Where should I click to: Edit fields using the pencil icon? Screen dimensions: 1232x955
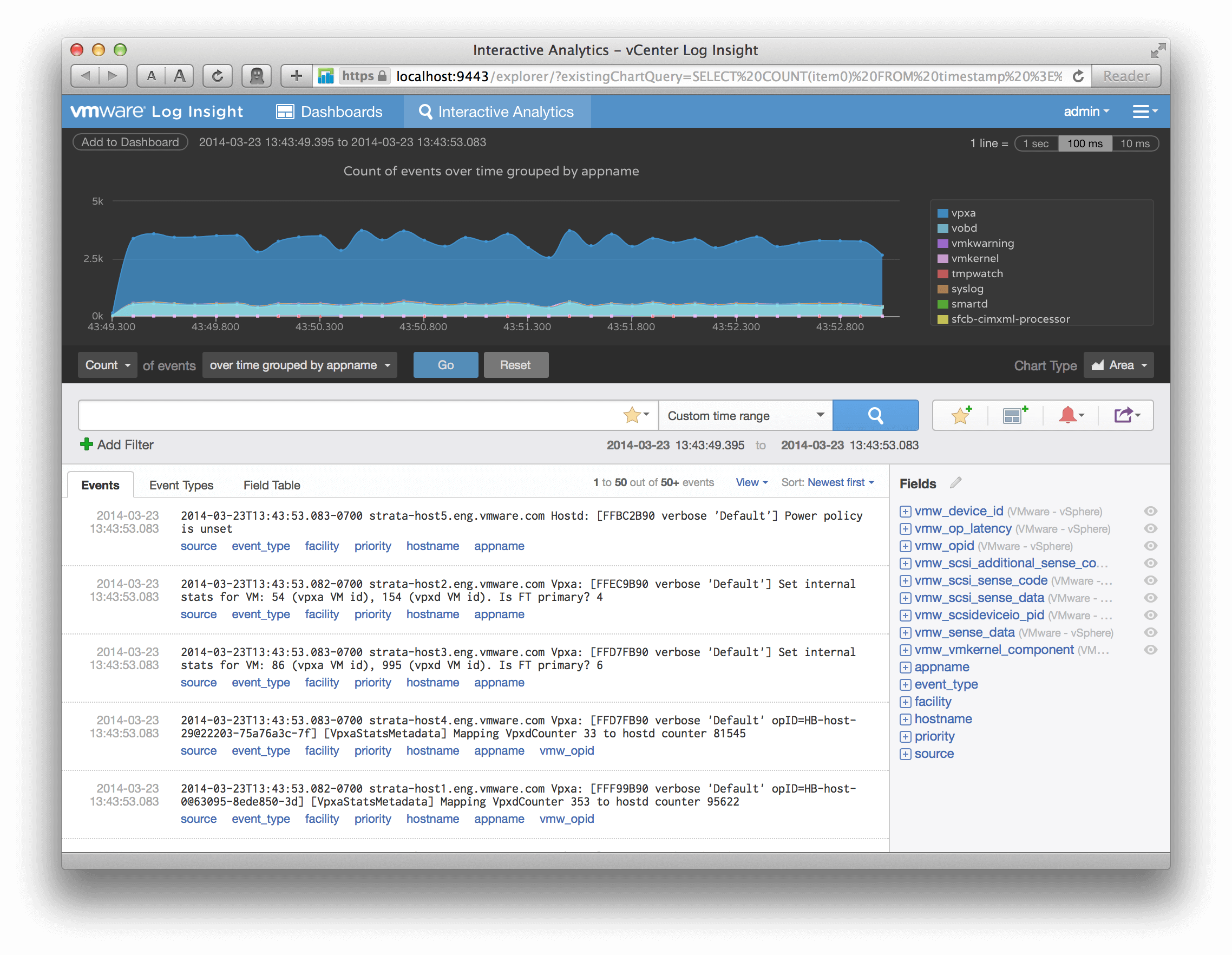(x=955, y=483)
